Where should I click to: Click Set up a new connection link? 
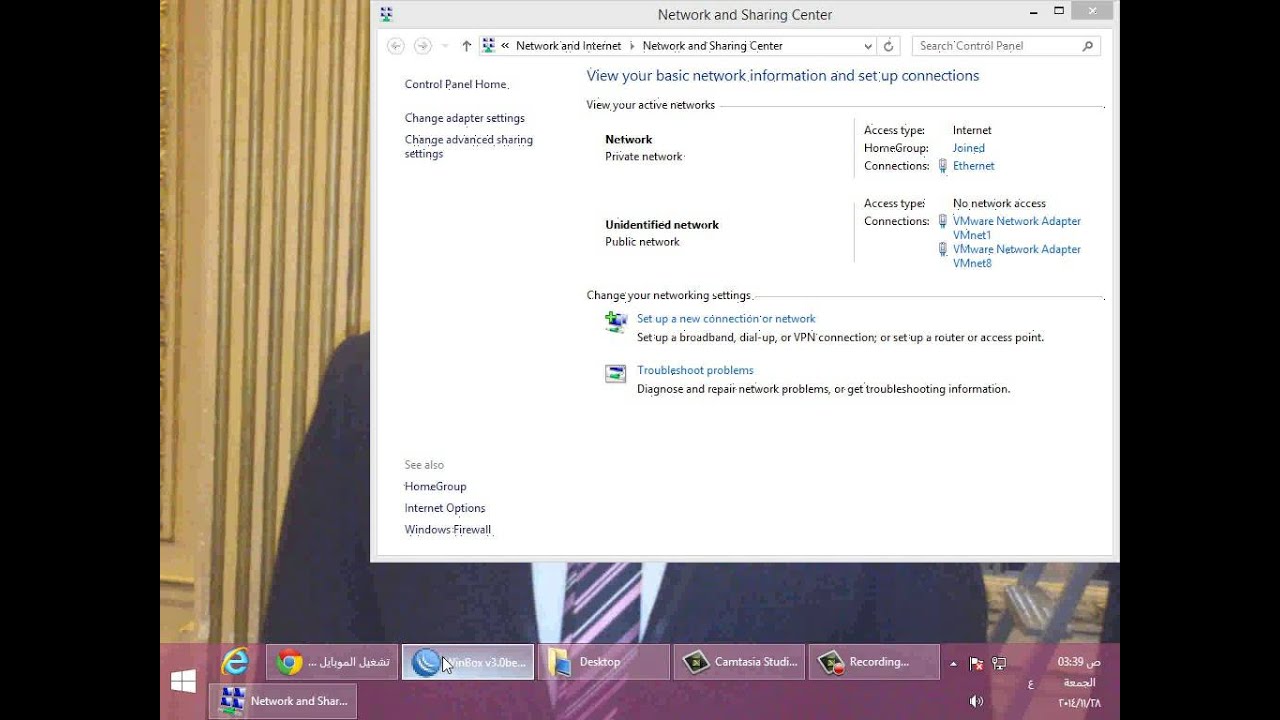726,319
